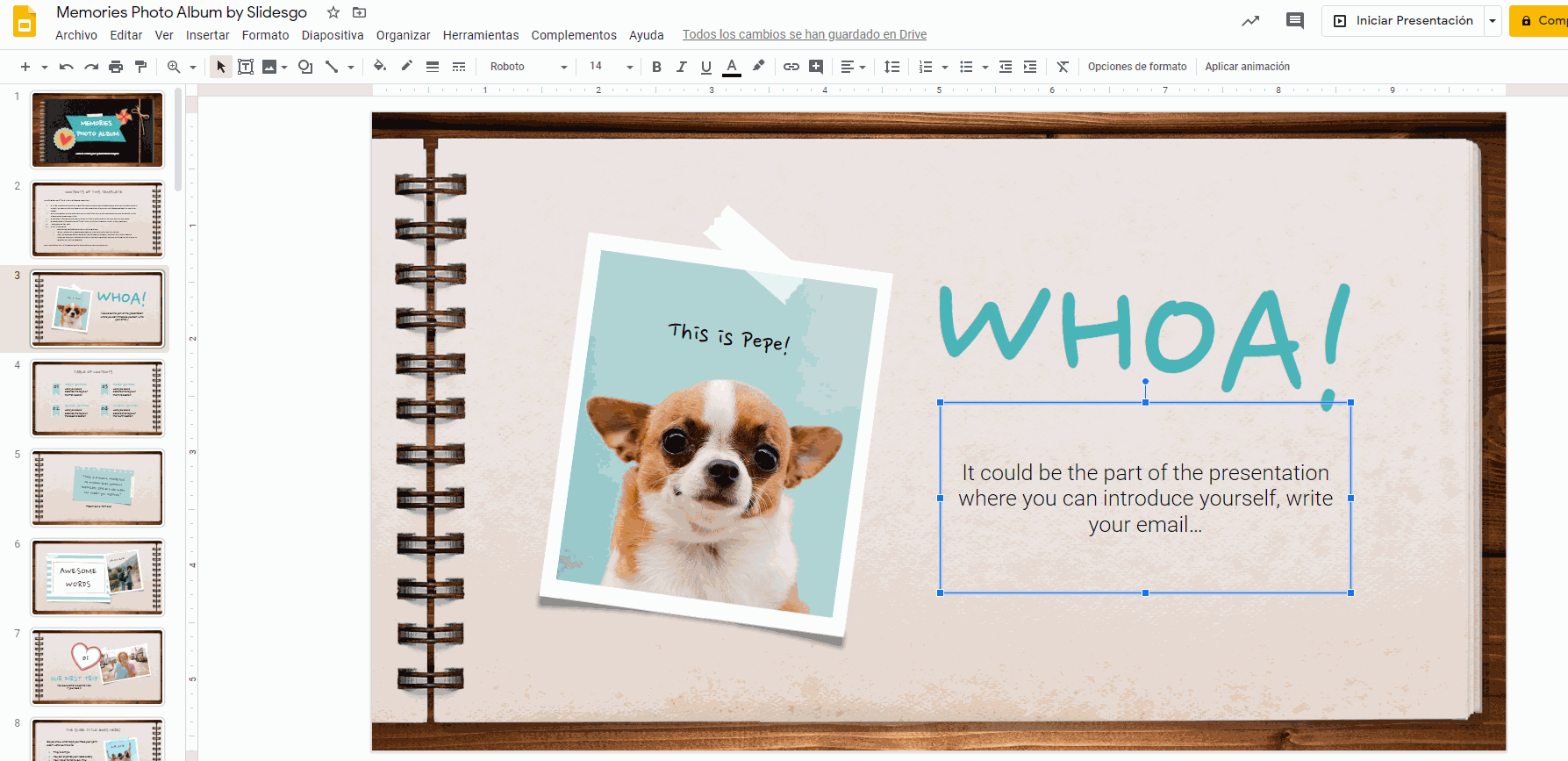
Task: Insert an image using the image icon
Action: pos(269,67)
